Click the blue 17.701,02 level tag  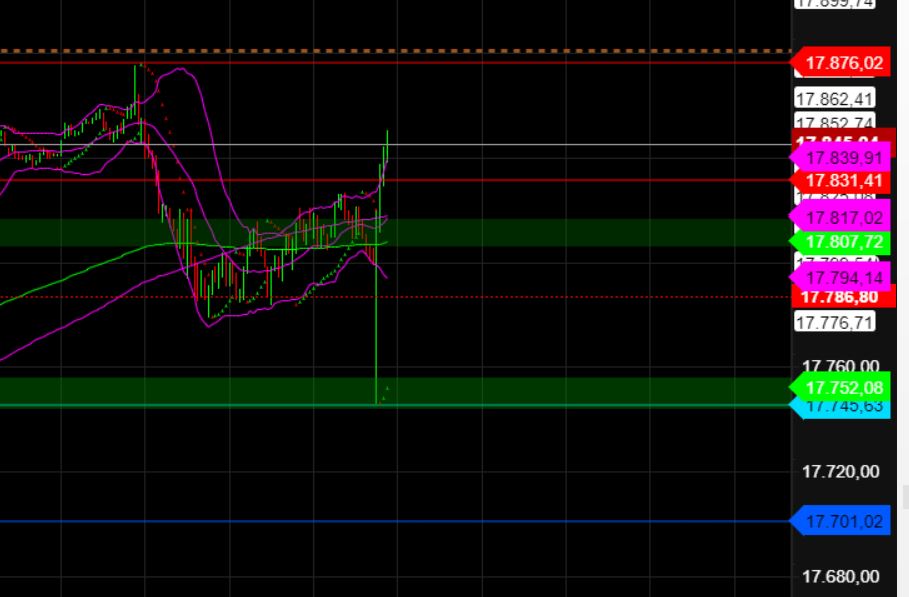843,521
